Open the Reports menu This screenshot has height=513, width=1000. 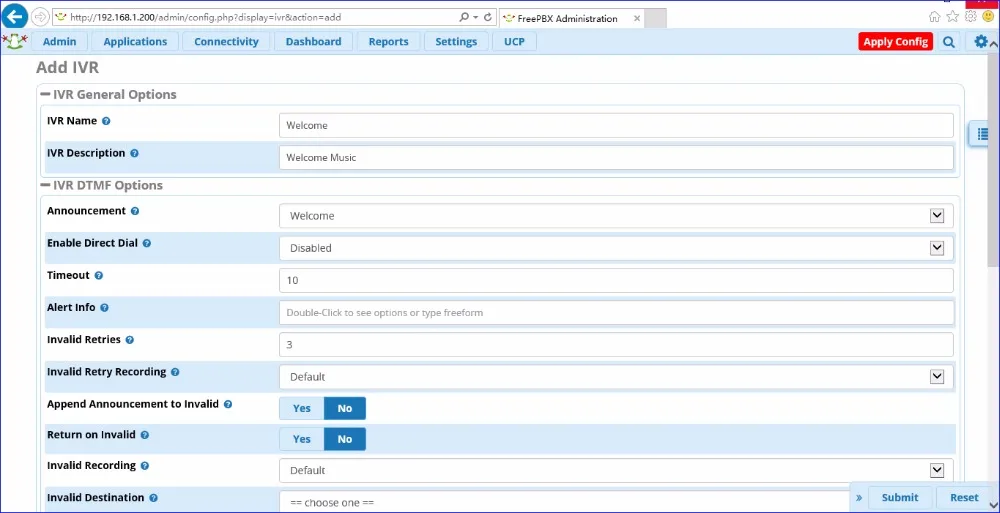pyautogui.click(x=388, y=41)
